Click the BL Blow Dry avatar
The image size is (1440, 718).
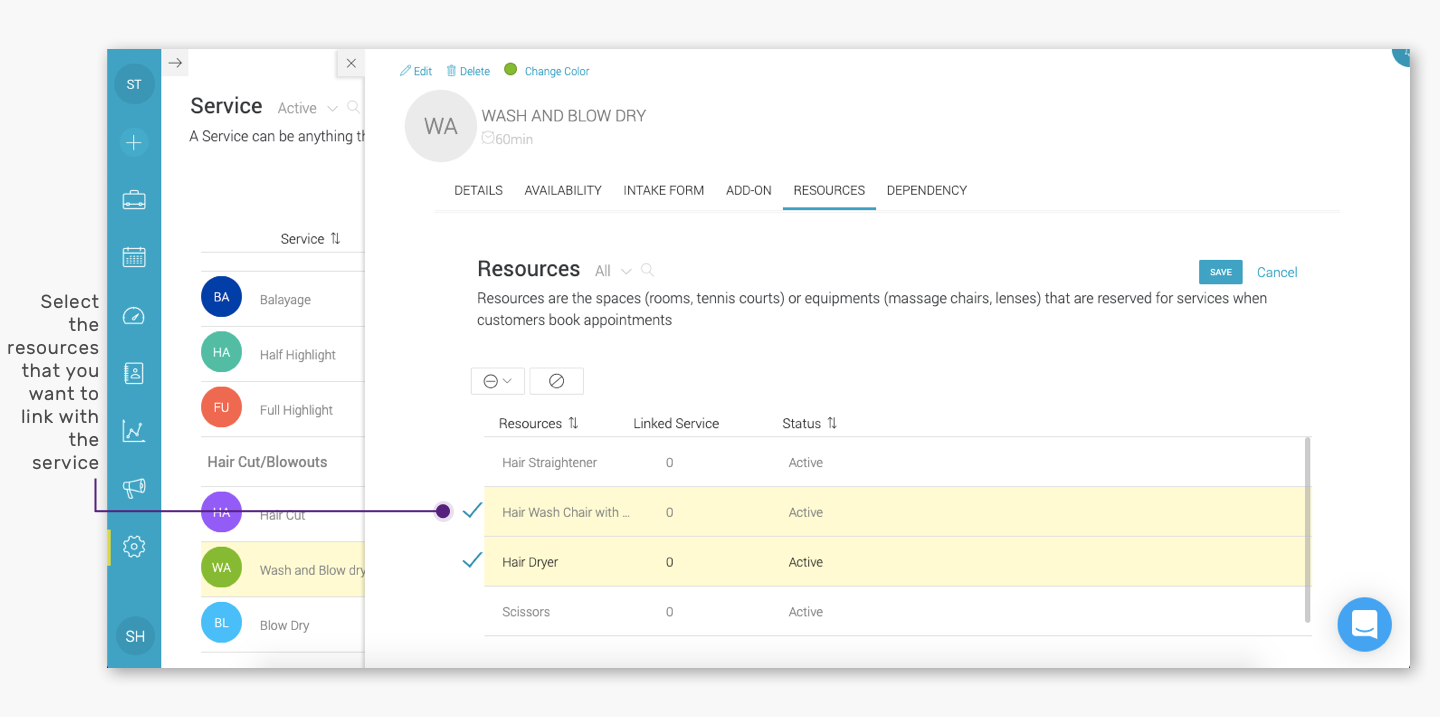pos(221,622)
